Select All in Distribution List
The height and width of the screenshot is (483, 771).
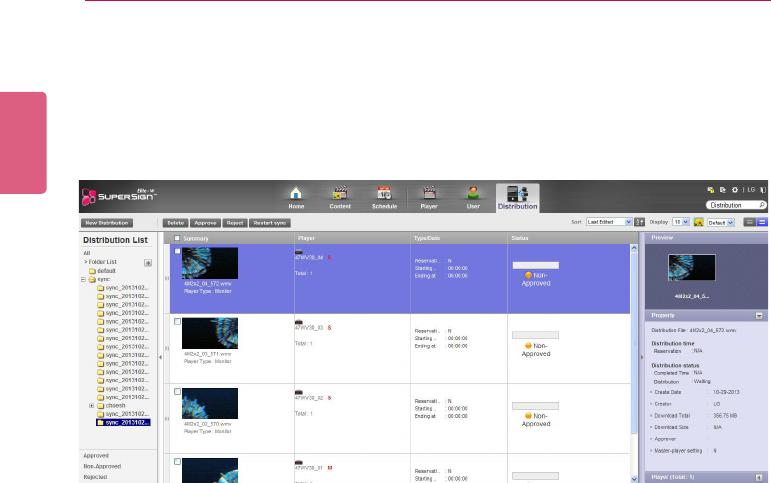pyautogui.click(x=87, y=253)
